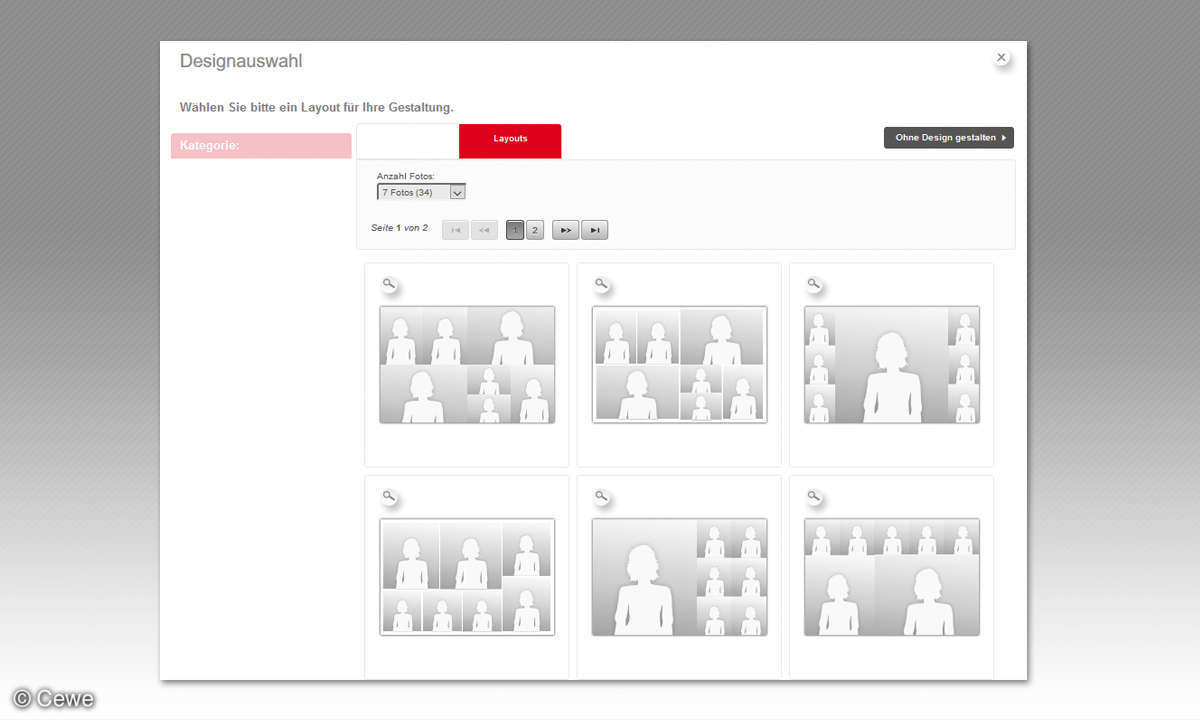Viewport: 1200px width, 720px height.
Task: Zoom the bottom-middle layout via magnifier
Action: click(x=601, y=497)
